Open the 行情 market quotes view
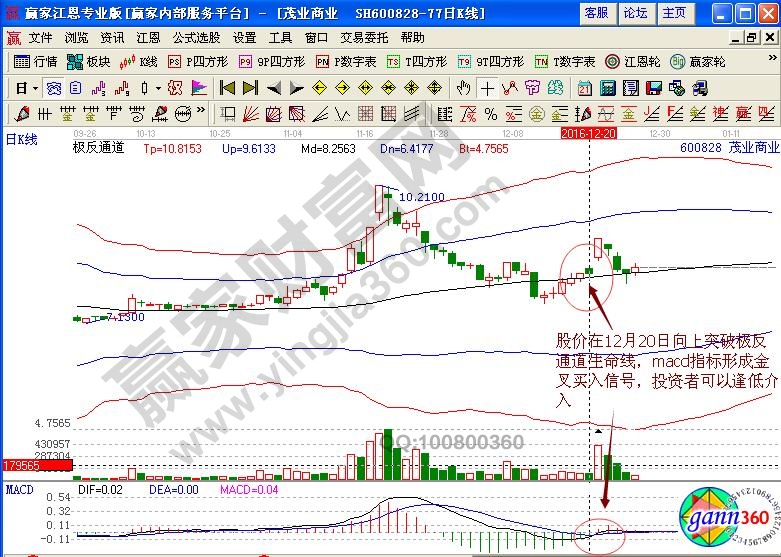The image size is (781, 557). (35, 61)
